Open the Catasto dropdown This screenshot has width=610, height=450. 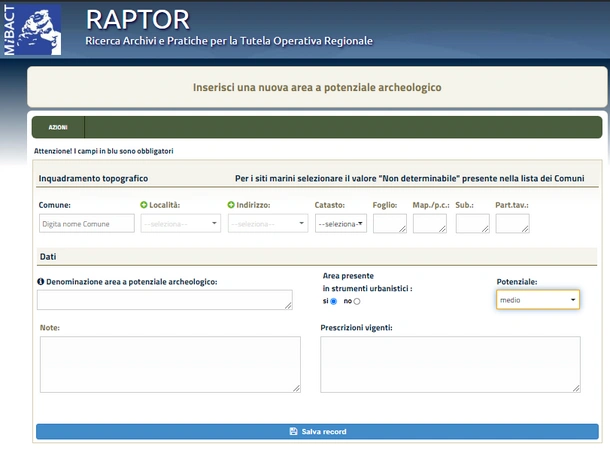coord(341,224)
